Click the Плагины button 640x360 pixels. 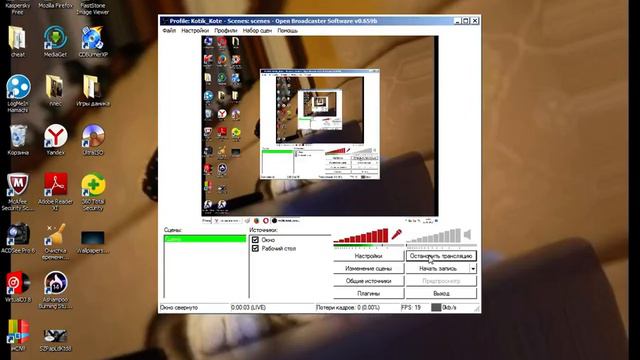369,293
